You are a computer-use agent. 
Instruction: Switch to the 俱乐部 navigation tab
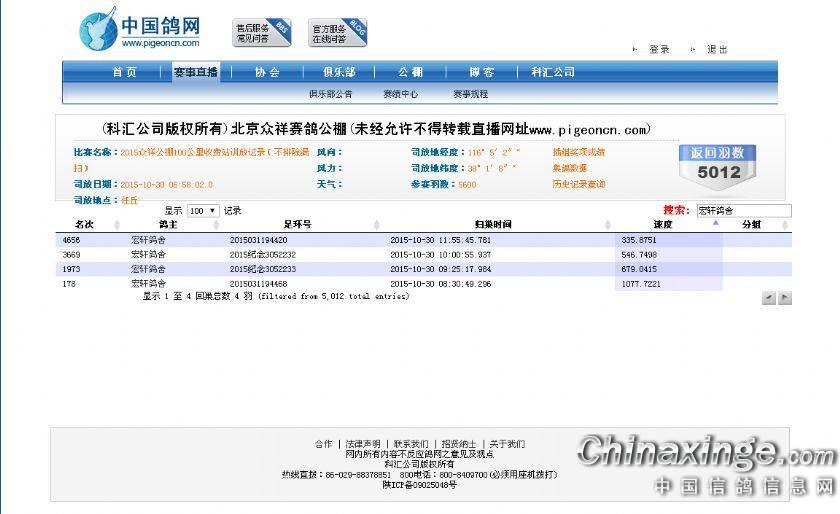coord(338,72)
